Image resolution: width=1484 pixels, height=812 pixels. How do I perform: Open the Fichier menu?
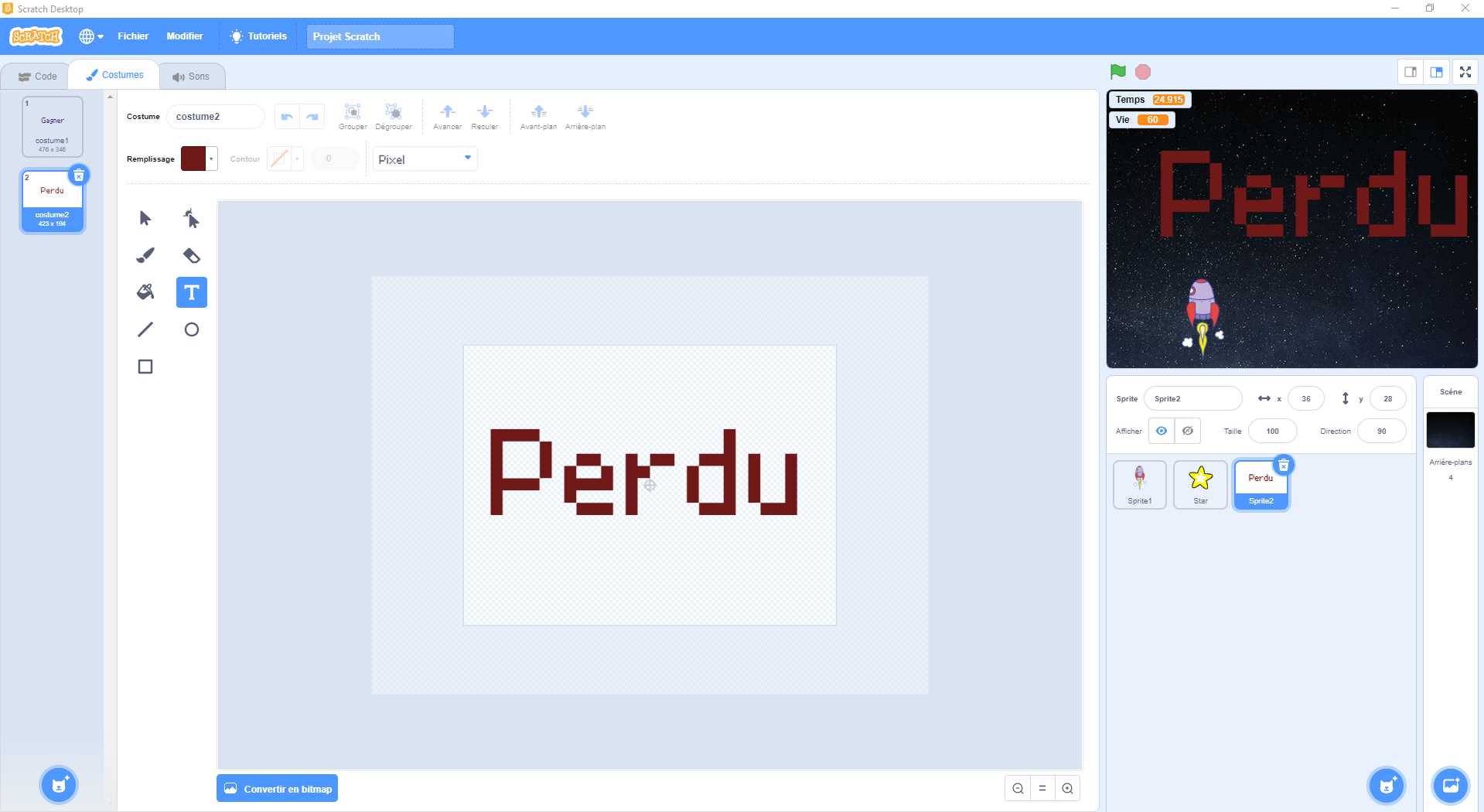tap(133, 36)
